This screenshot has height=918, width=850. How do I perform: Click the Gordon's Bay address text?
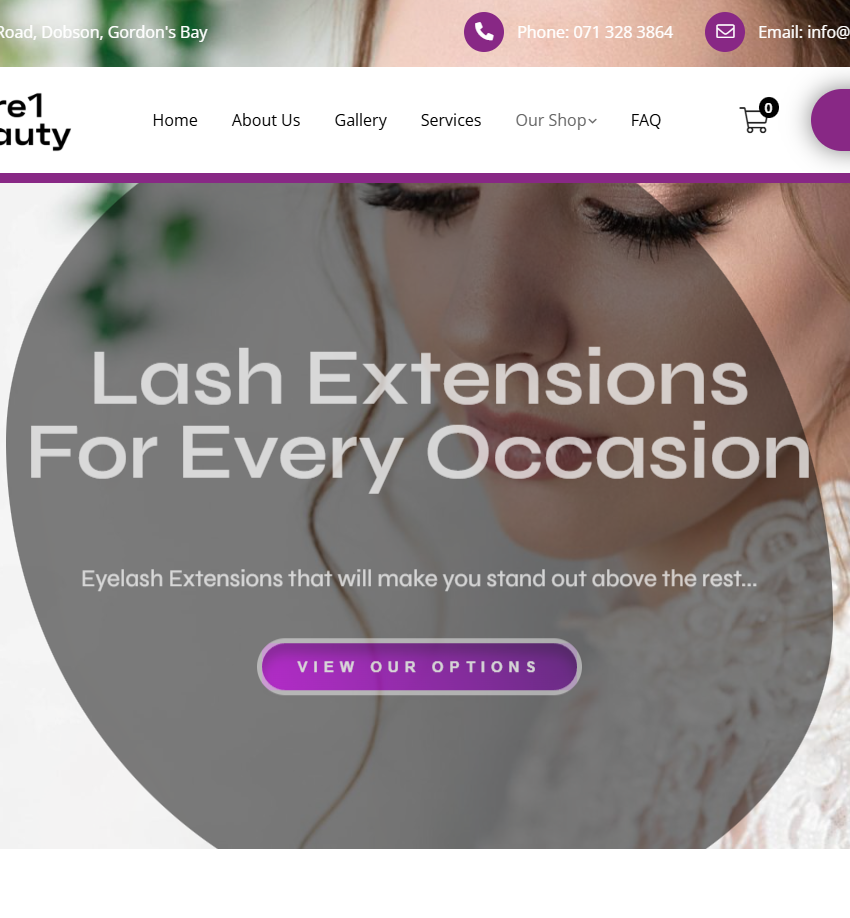[x=104, y=32]
